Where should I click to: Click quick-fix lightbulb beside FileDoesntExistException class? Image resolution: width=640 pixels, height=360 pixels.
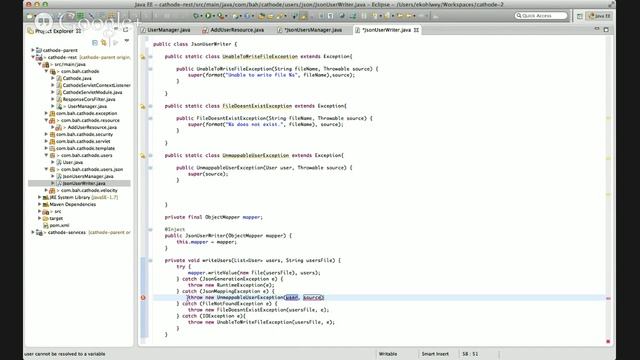click(143, 106)
